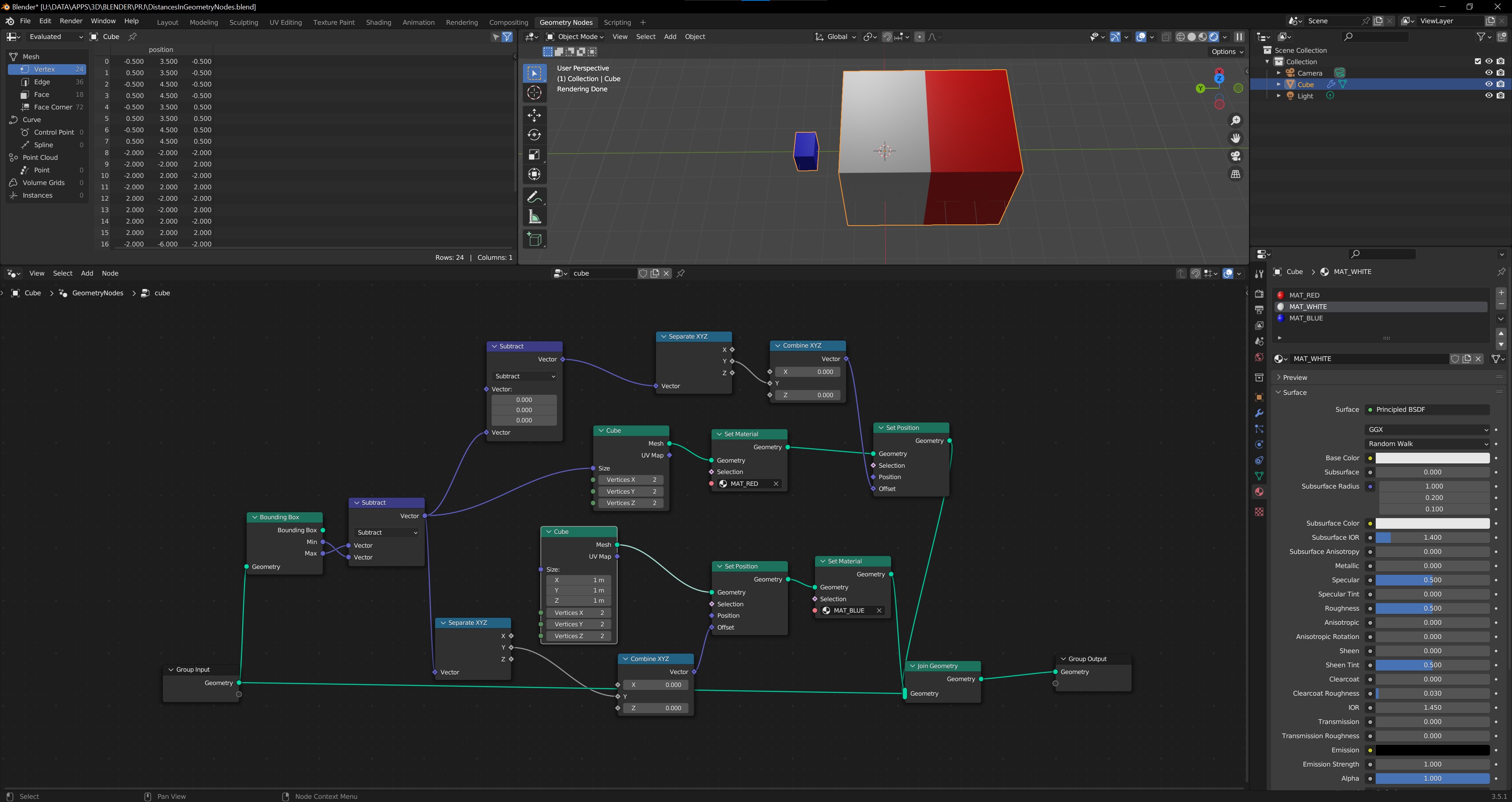Activate the Scale tool in viewport
The width and height of the screenshot is (1512, 802).
(x=534, y=154)
